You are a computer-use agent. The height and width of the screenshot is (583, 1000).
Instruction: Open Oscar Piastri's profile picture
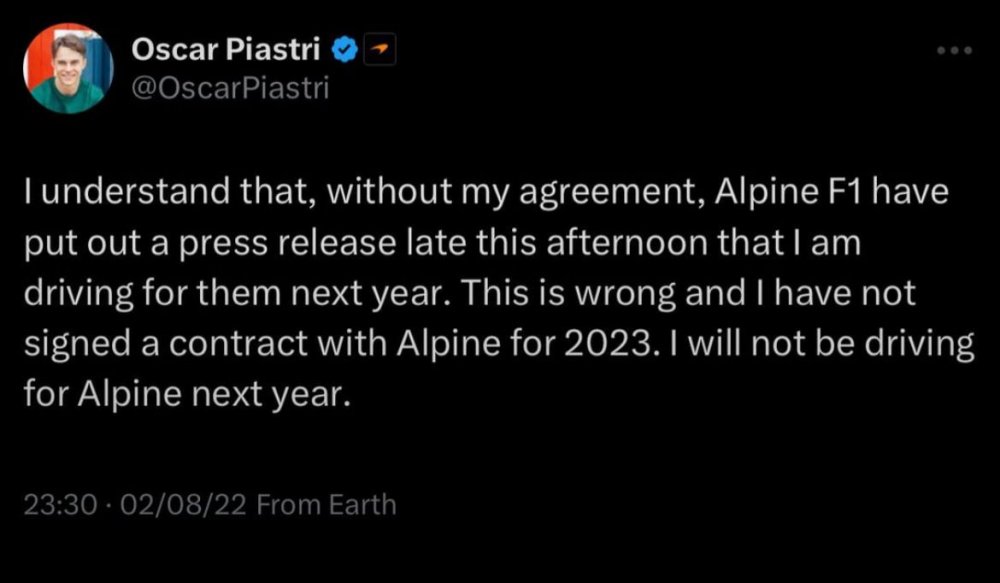pyautogui.click(x=67, y=69)
